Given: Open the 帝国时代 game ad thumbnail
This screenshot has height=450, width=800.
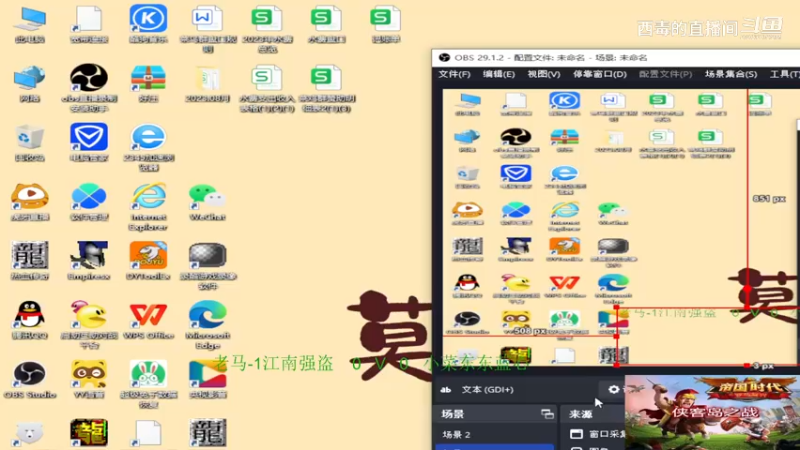Looking at the screenshot, I should pyautogui.click(x=712, y=412).
